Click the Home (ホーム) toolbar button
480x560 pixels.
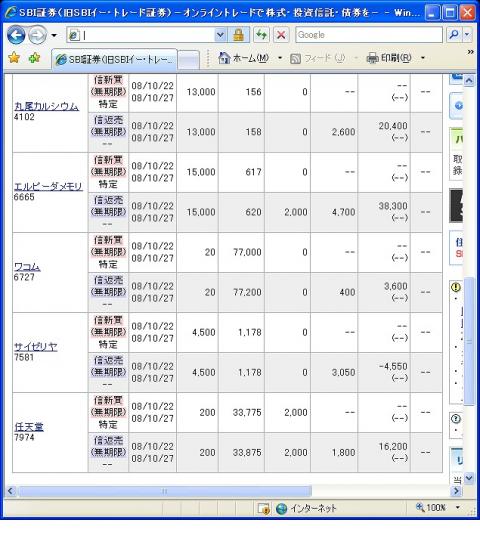point(244,58)
